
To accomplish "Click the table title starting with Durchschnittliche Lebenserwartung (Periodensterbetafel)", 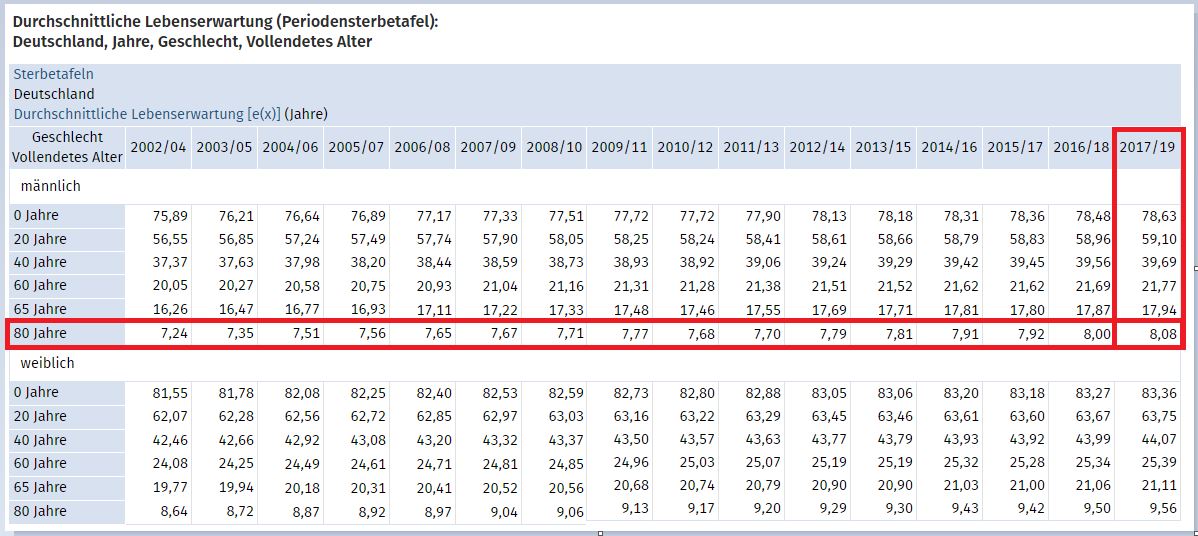I will click(225, 21).
